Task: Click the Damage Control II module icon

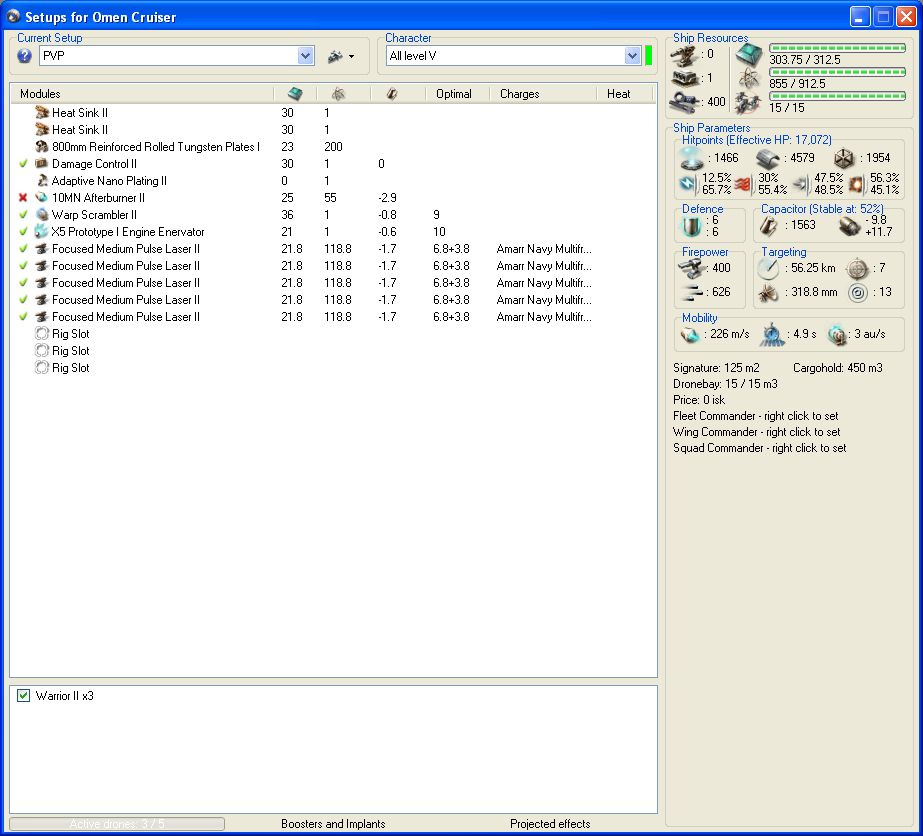Action: (42, 164)
